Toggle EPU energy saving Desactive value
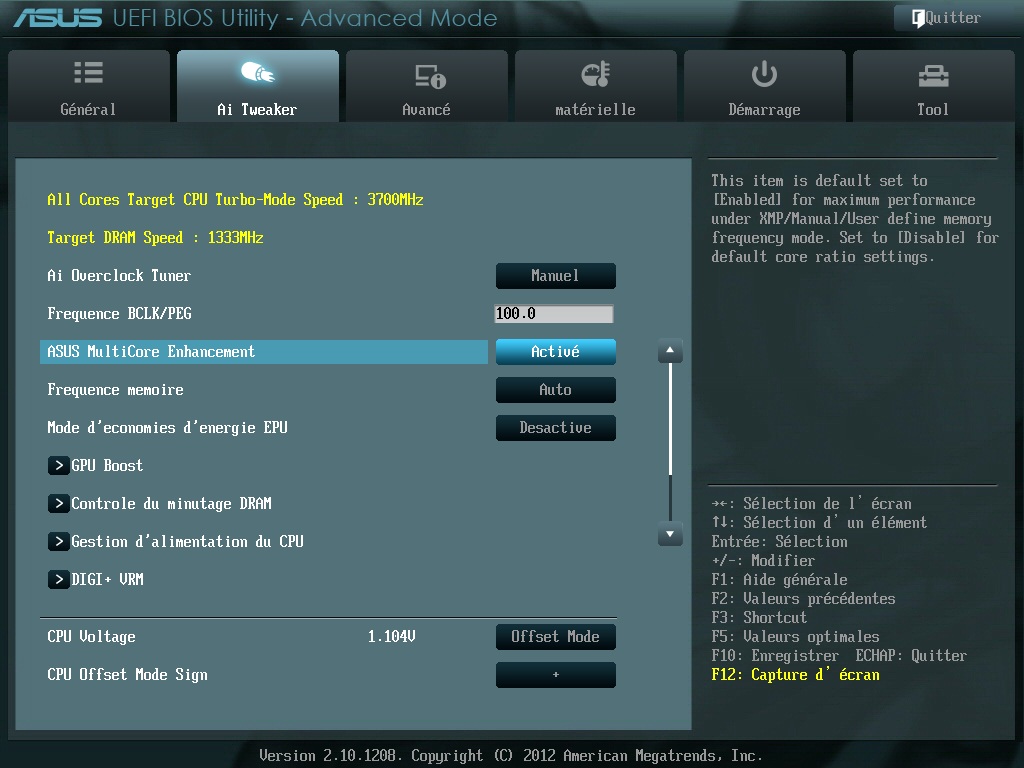1024x768 pixels. [555, 428]
